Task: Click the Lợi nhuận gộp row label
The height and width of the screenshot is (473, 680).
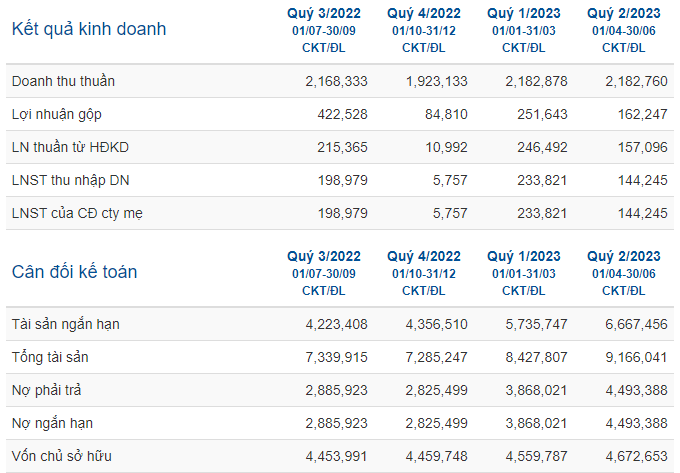Action: coord(57,114)
